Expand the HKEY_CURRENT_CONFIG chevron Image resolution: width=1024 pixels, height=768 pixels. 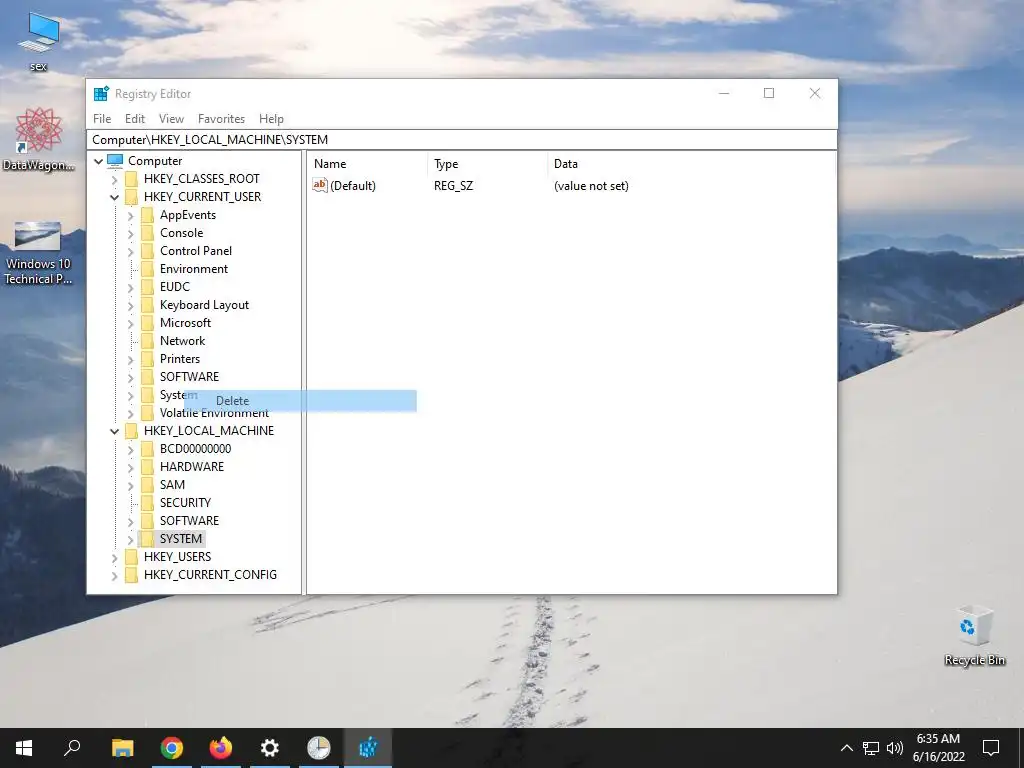click(114, 575)
